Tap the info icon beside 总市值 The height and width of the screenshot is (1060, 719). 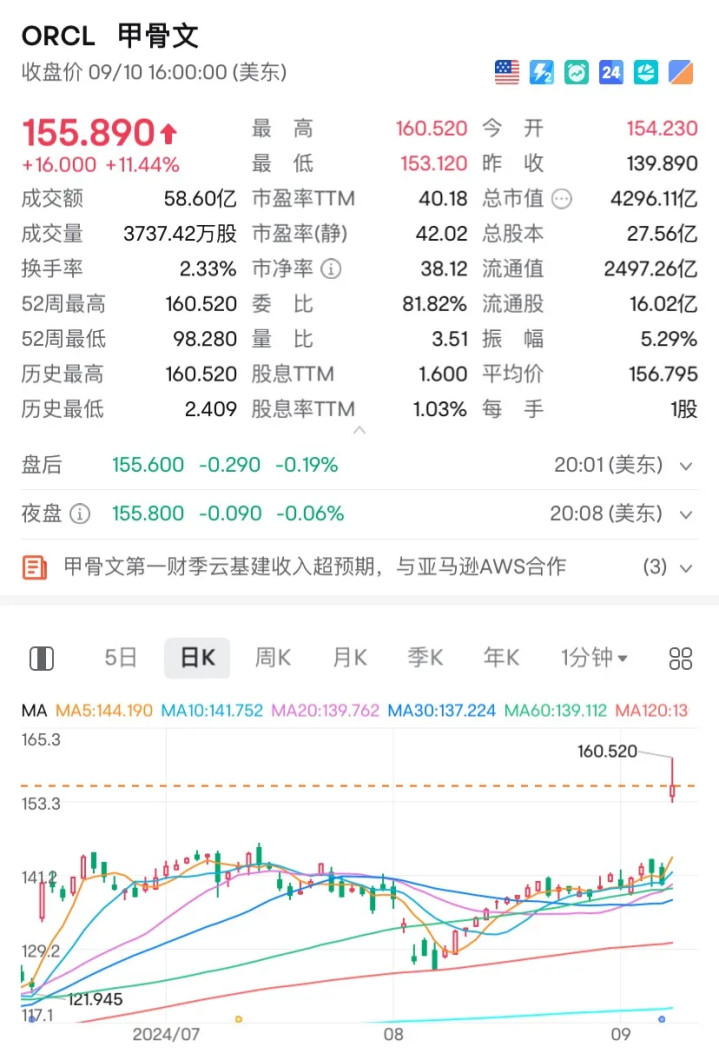pyautogui.click(x=562, y=199)
